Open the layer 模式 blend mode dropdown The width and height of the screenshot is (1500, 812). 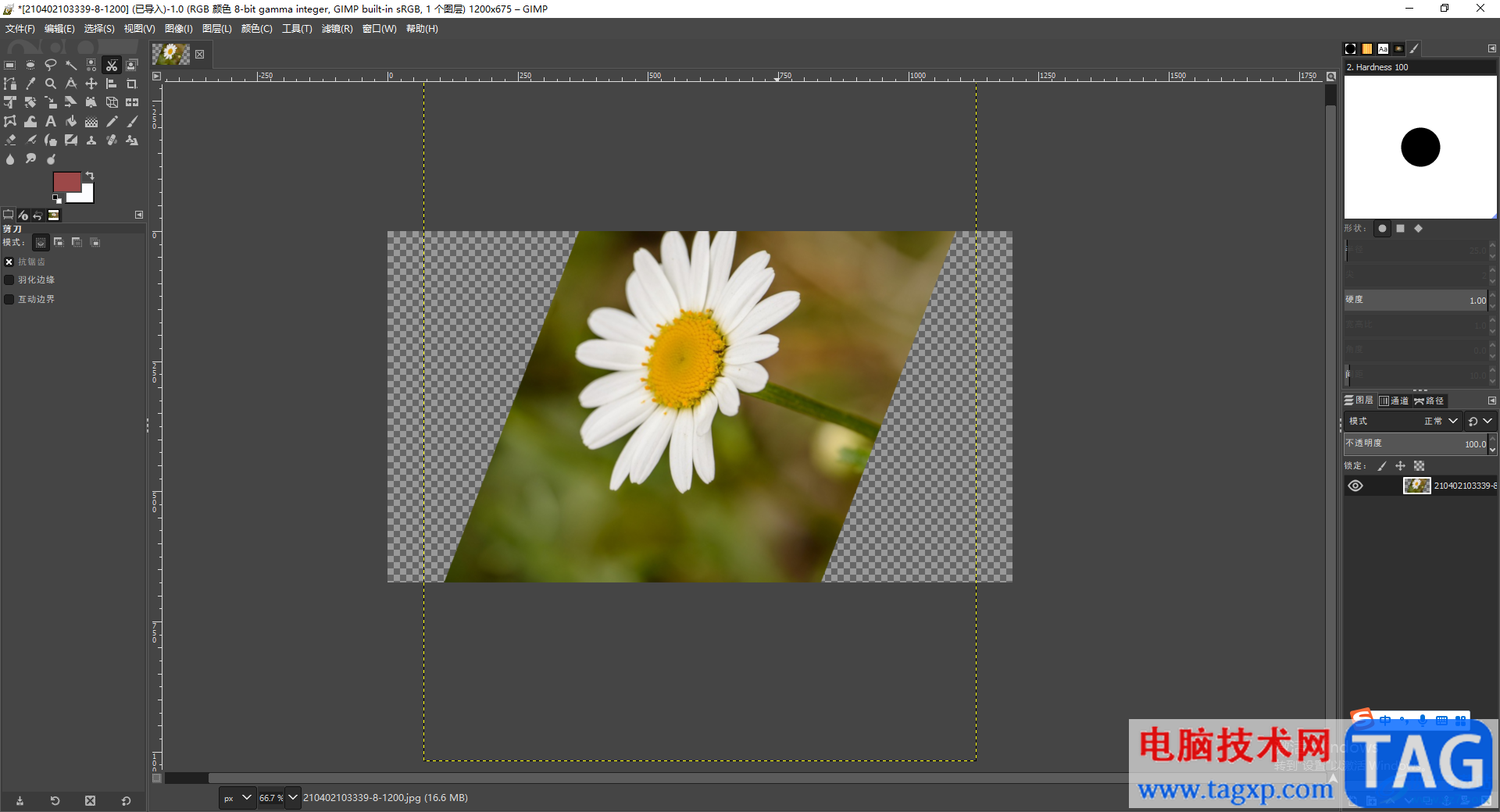coord(1441,422)
